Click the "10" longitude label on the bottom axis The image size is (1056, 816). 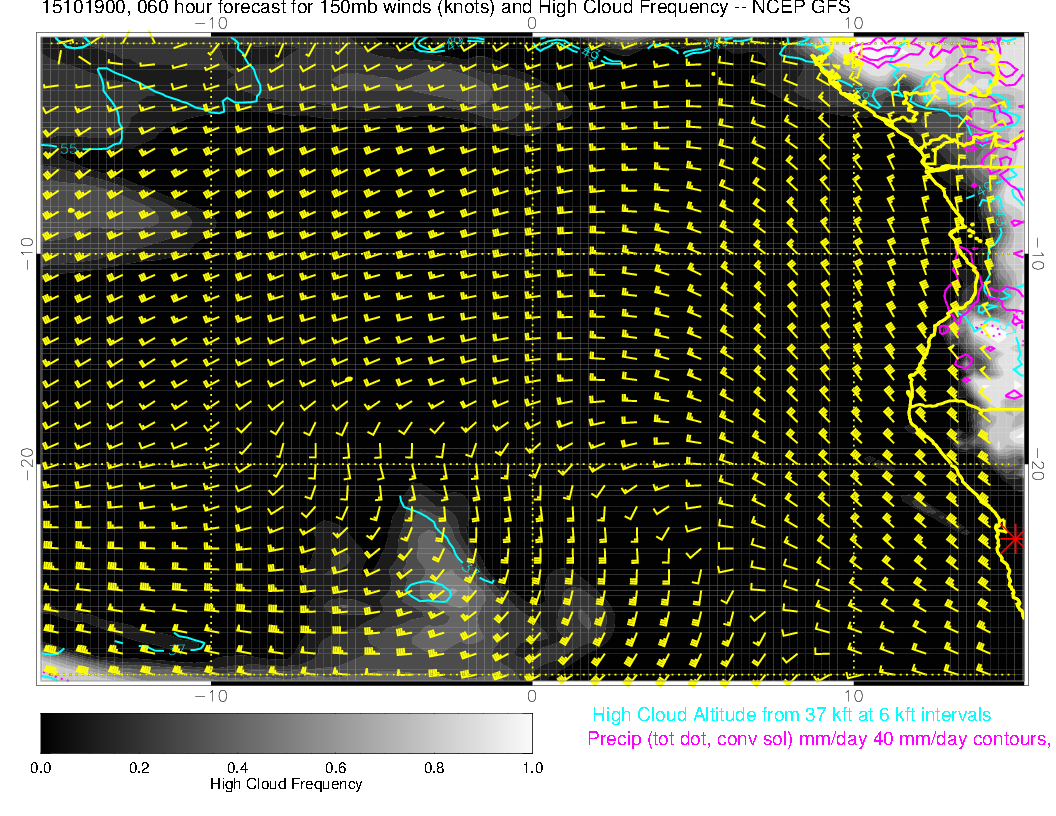[x=853, y=696]
